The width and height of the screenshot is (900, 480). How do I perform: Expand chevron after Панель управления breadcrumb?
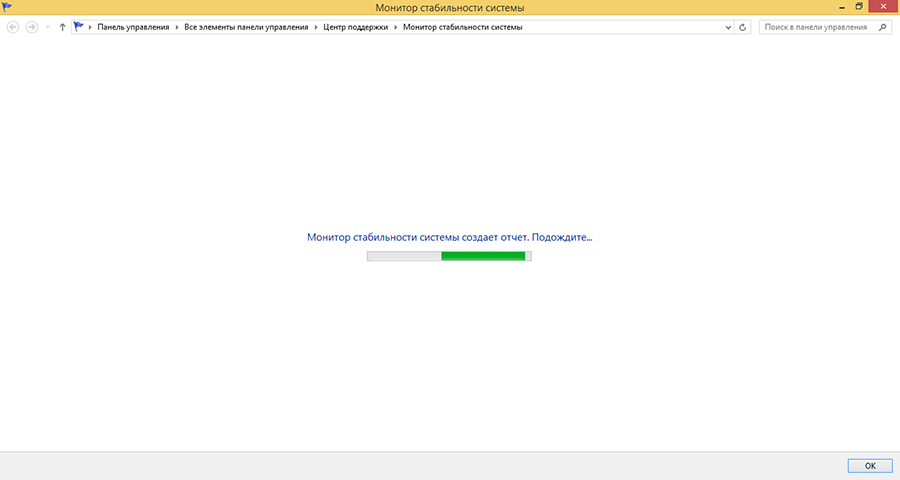pyautogui.click(x=177, y=27)
